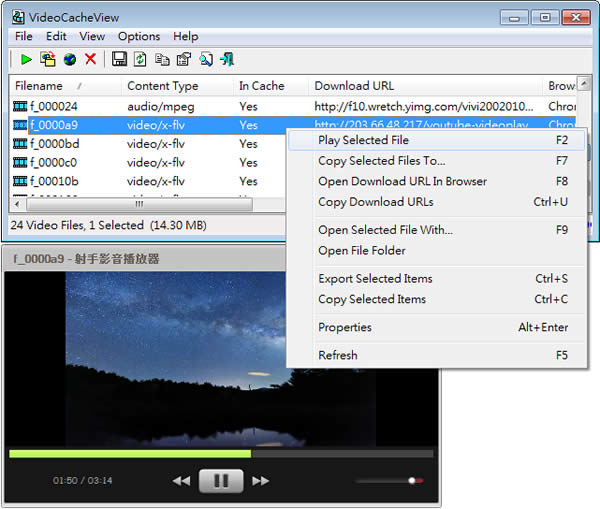Click the rewind button in player
Viewport: 600px width, 509px height.
pos(181,481)
